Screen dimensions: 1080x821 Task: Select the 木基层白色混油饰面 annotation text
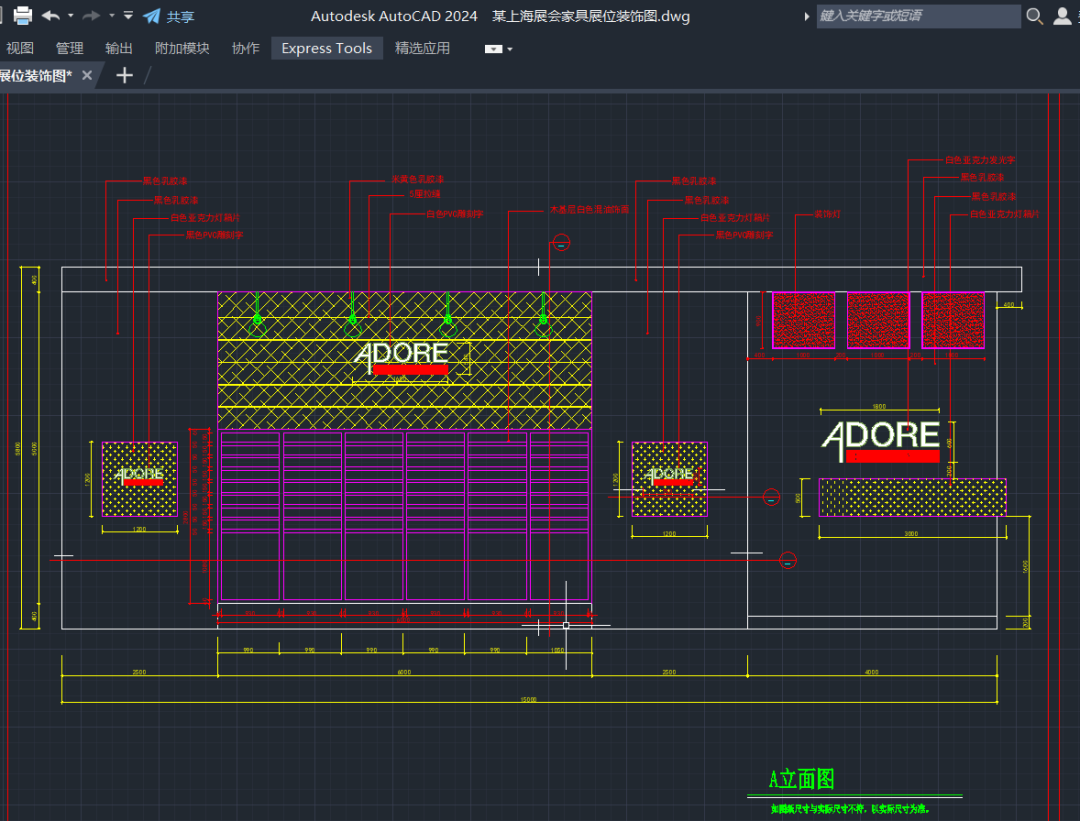[x=589, y=209]
